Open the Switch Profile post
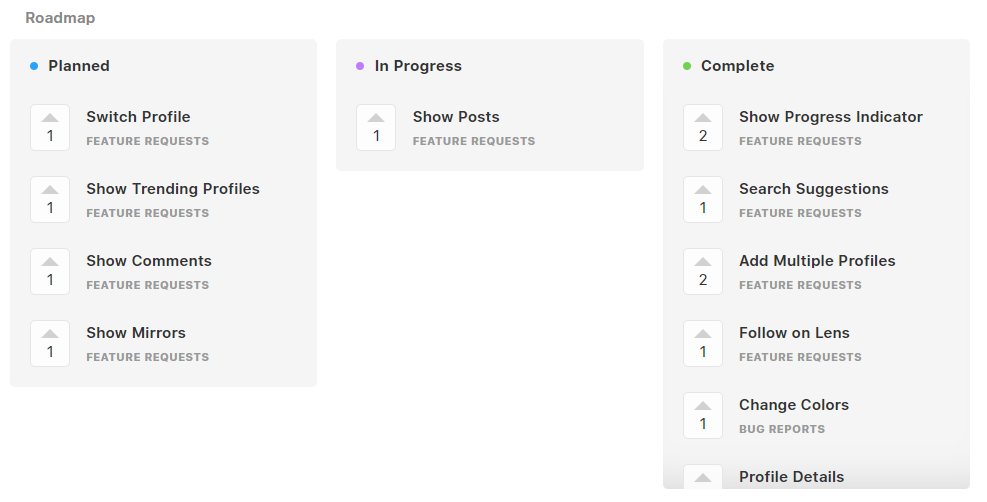The image size is (987, 502). click(138, 117)
